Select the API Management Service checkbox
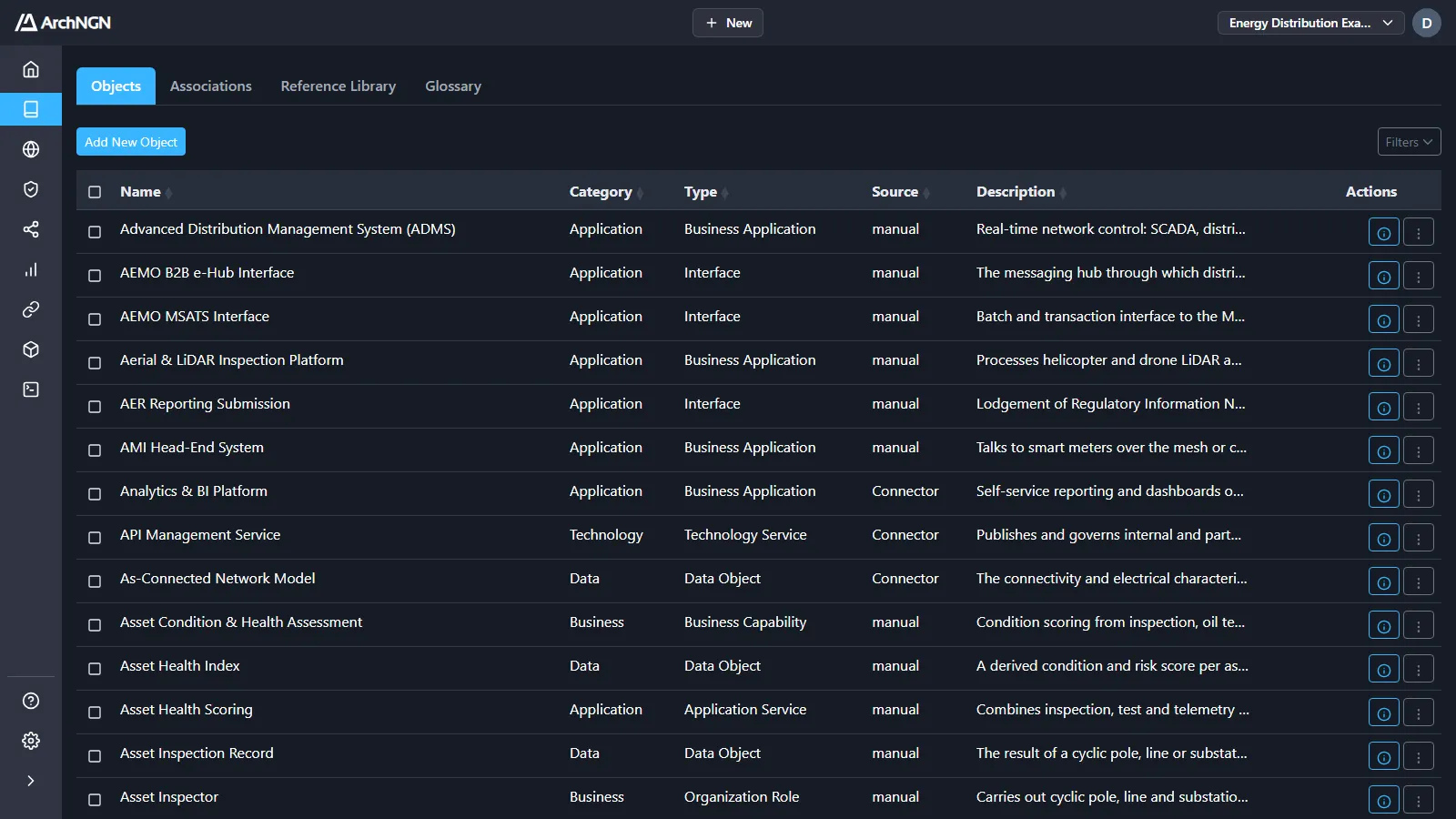 95,538
